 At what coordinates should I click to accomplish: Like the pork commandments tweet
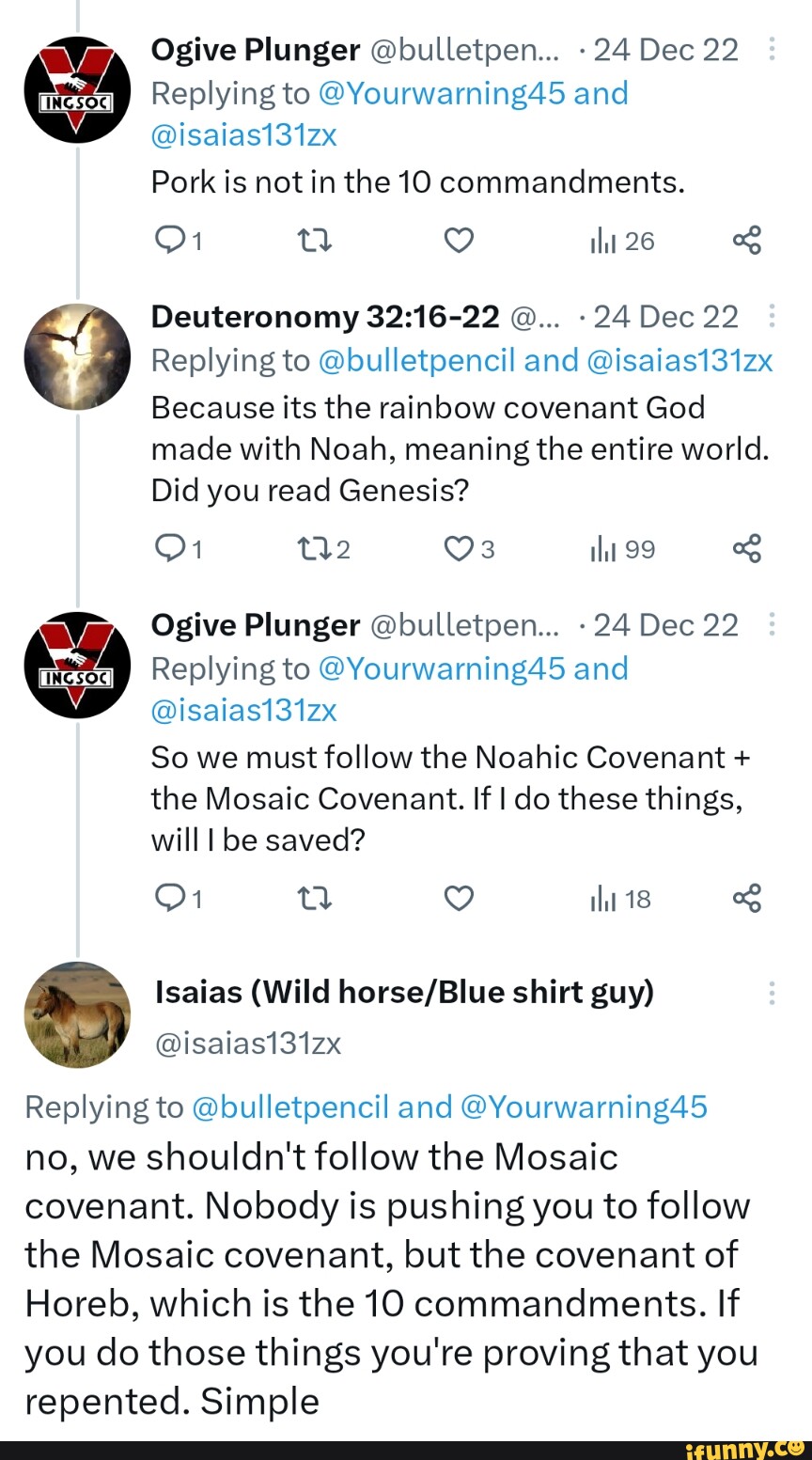pyautogui.click(x=458, y=240)
